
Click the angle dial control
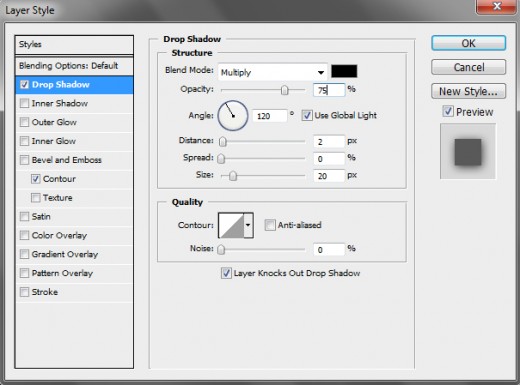233,116
